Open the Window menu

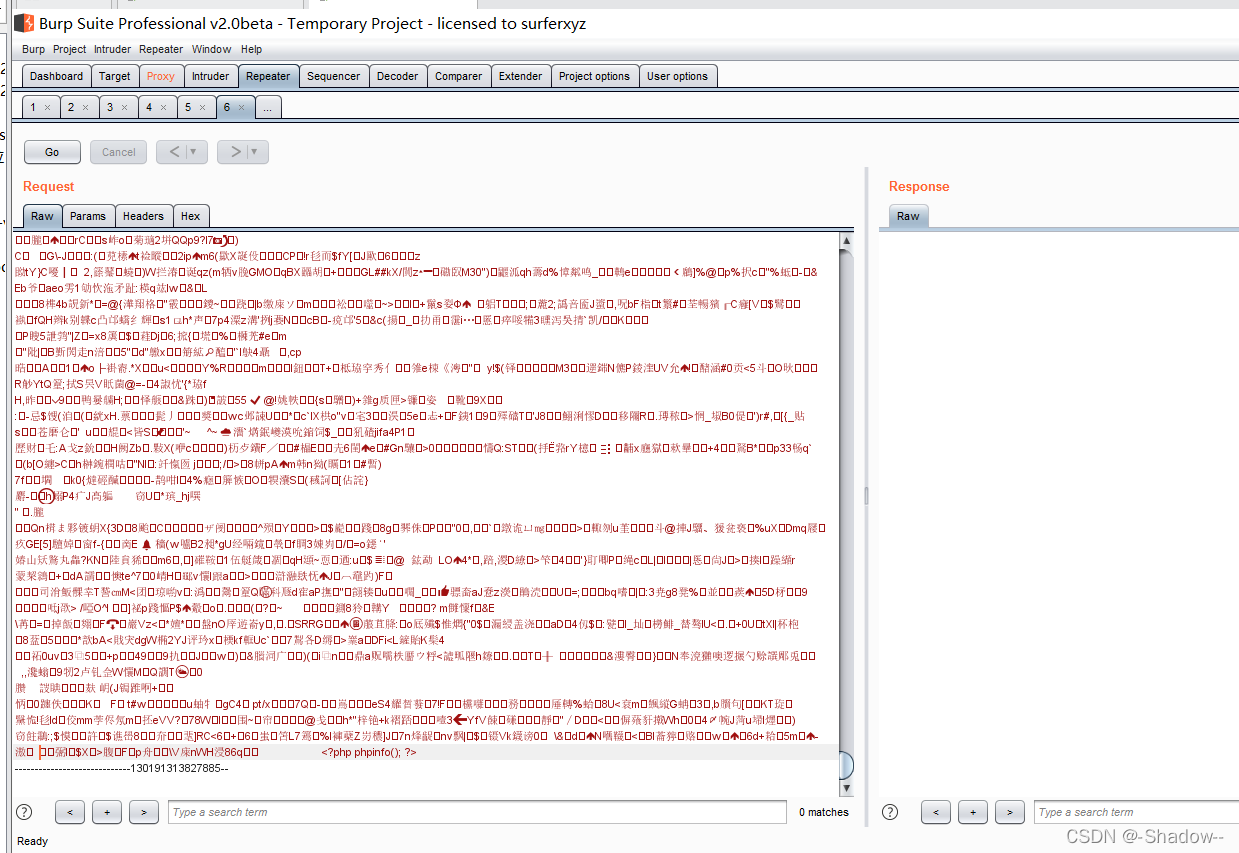(x=212, y=49)
